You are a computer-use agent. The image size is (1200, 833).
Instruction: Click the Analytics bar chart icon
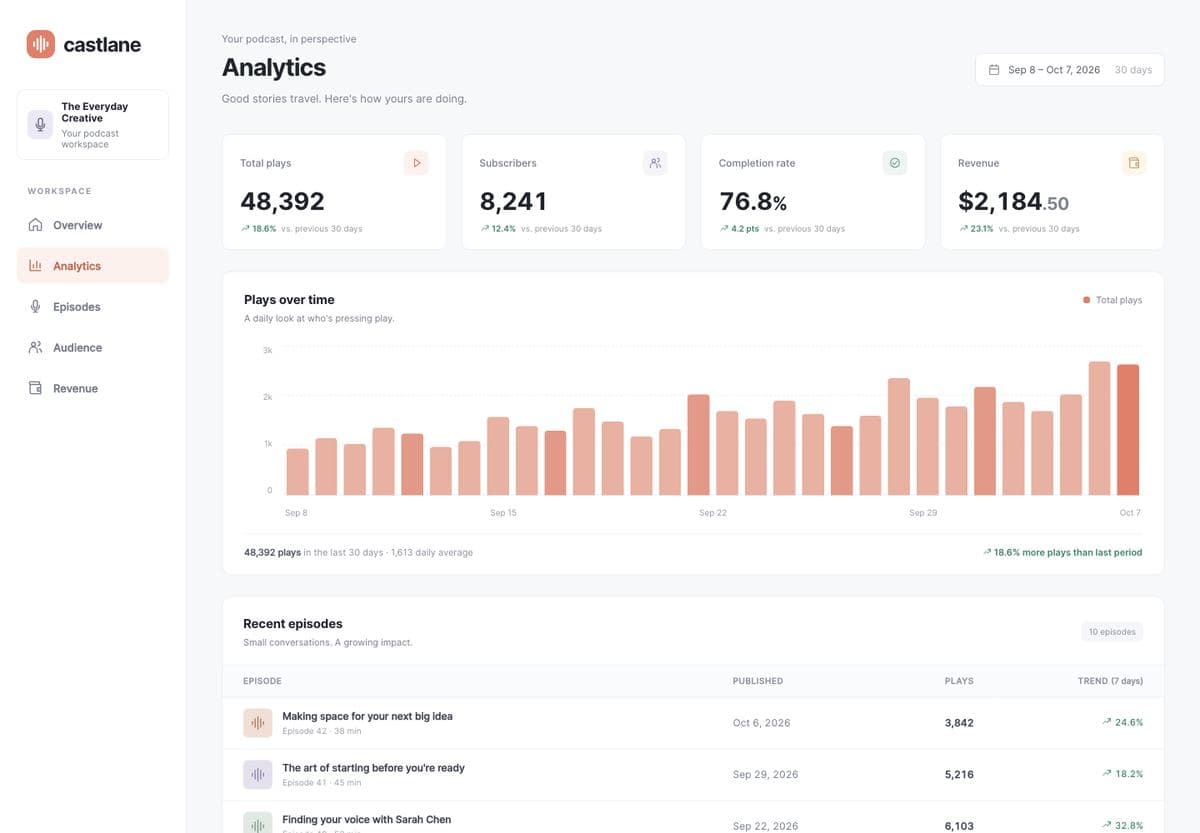[35, 266]
